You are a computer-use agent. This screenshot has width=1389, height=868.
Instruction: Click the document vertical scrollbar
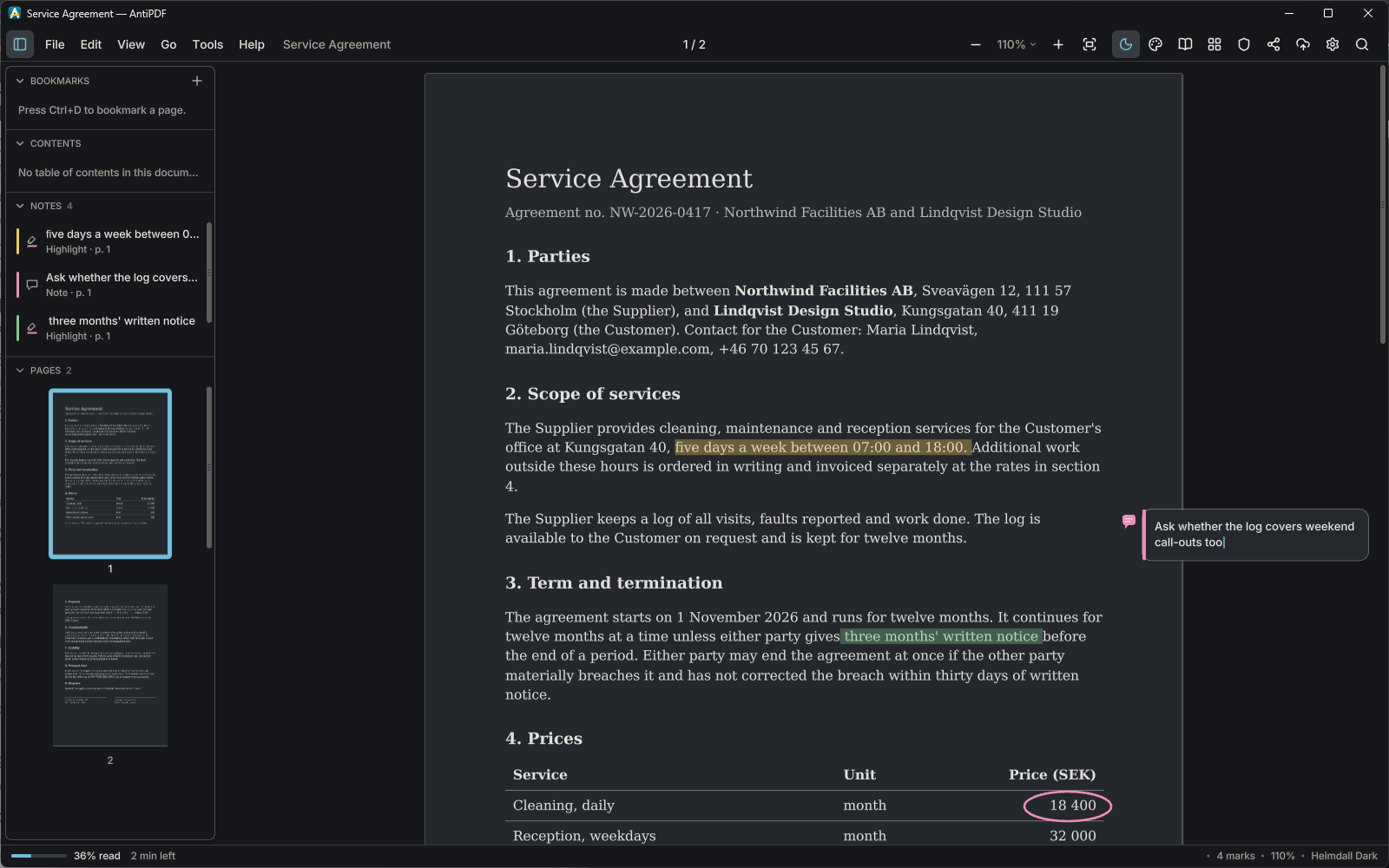pos(1383,205)
